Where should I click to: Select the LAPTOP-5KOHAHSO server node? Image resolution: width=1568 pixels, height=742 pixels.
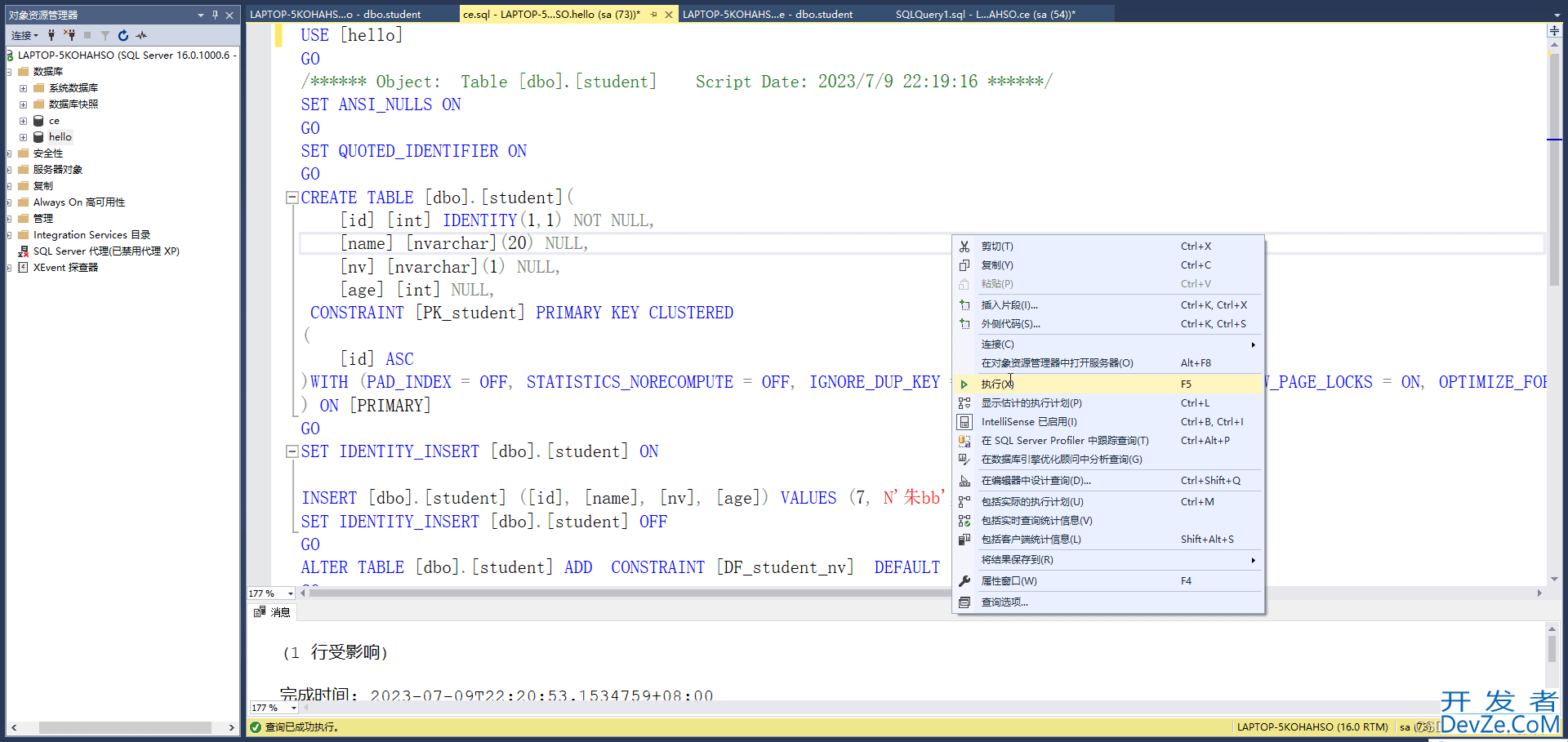(x=127, y=56)
